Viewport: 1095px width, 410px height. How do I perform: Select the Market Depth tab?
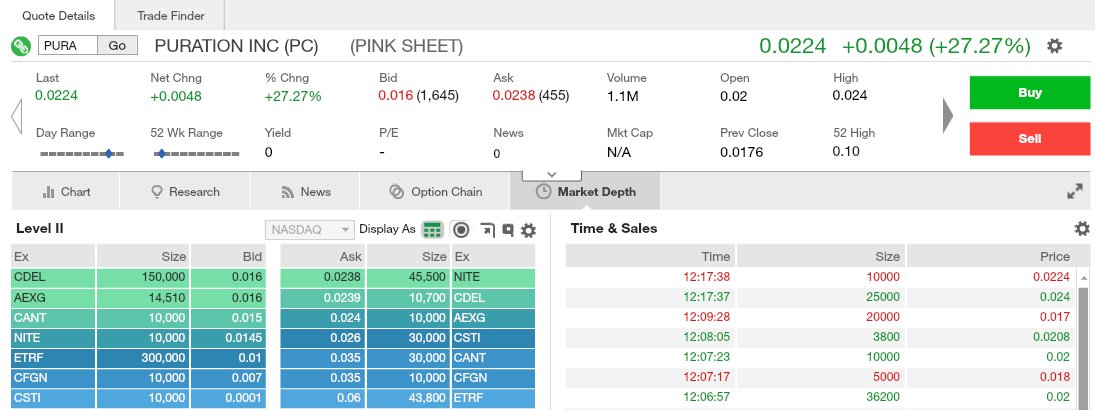[585, 191]
